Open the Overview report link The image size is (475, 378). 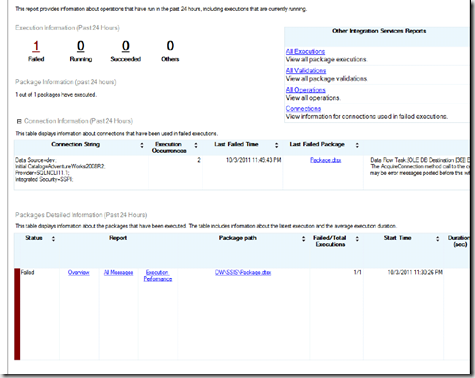(x=79, y=273)
